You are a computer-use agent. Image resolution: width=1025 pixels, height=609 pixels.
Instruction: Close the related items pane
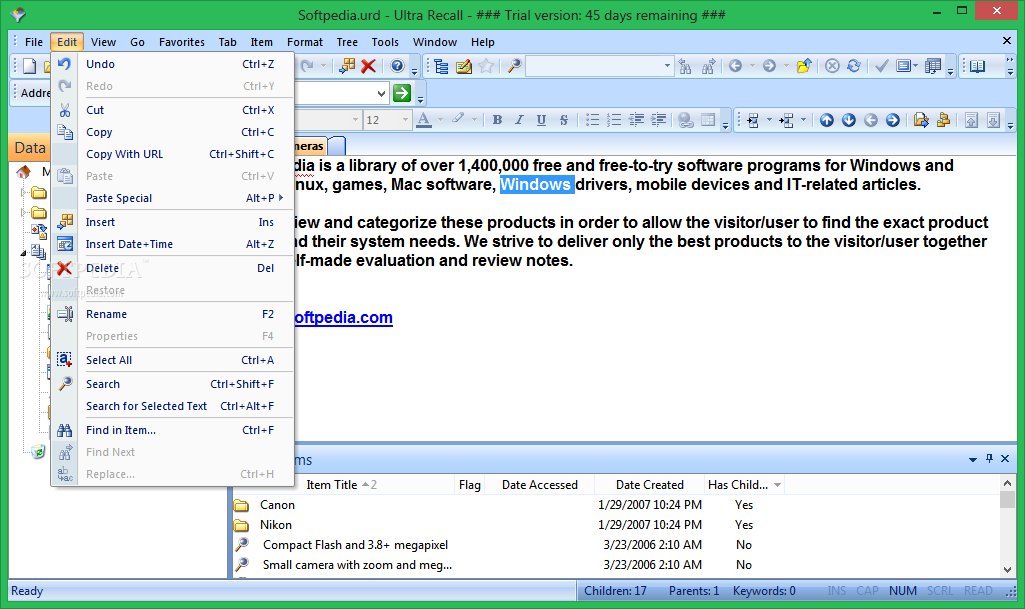pos(1005,459)
